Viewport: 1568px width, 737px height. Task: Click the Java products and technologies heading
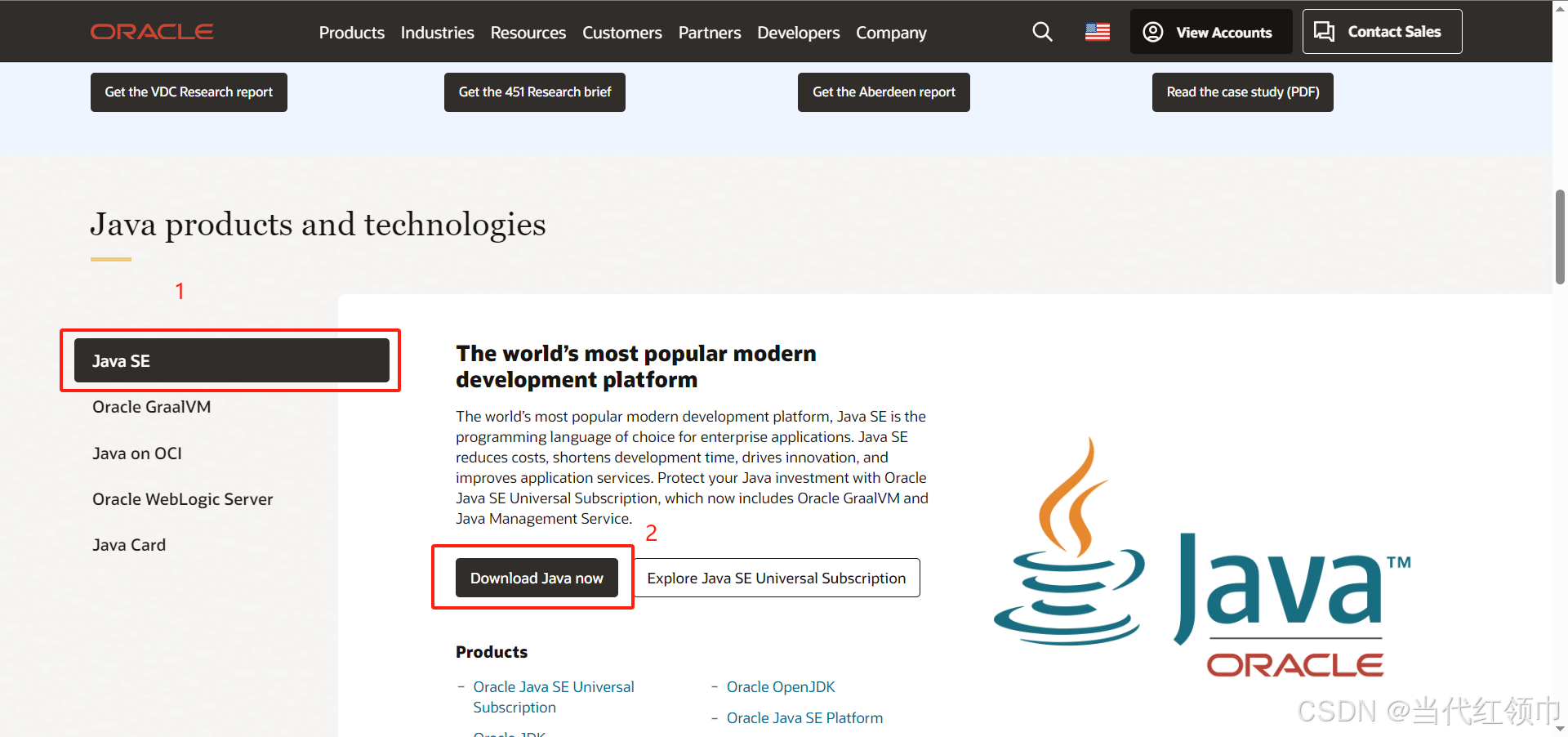[x=318, y=225]
